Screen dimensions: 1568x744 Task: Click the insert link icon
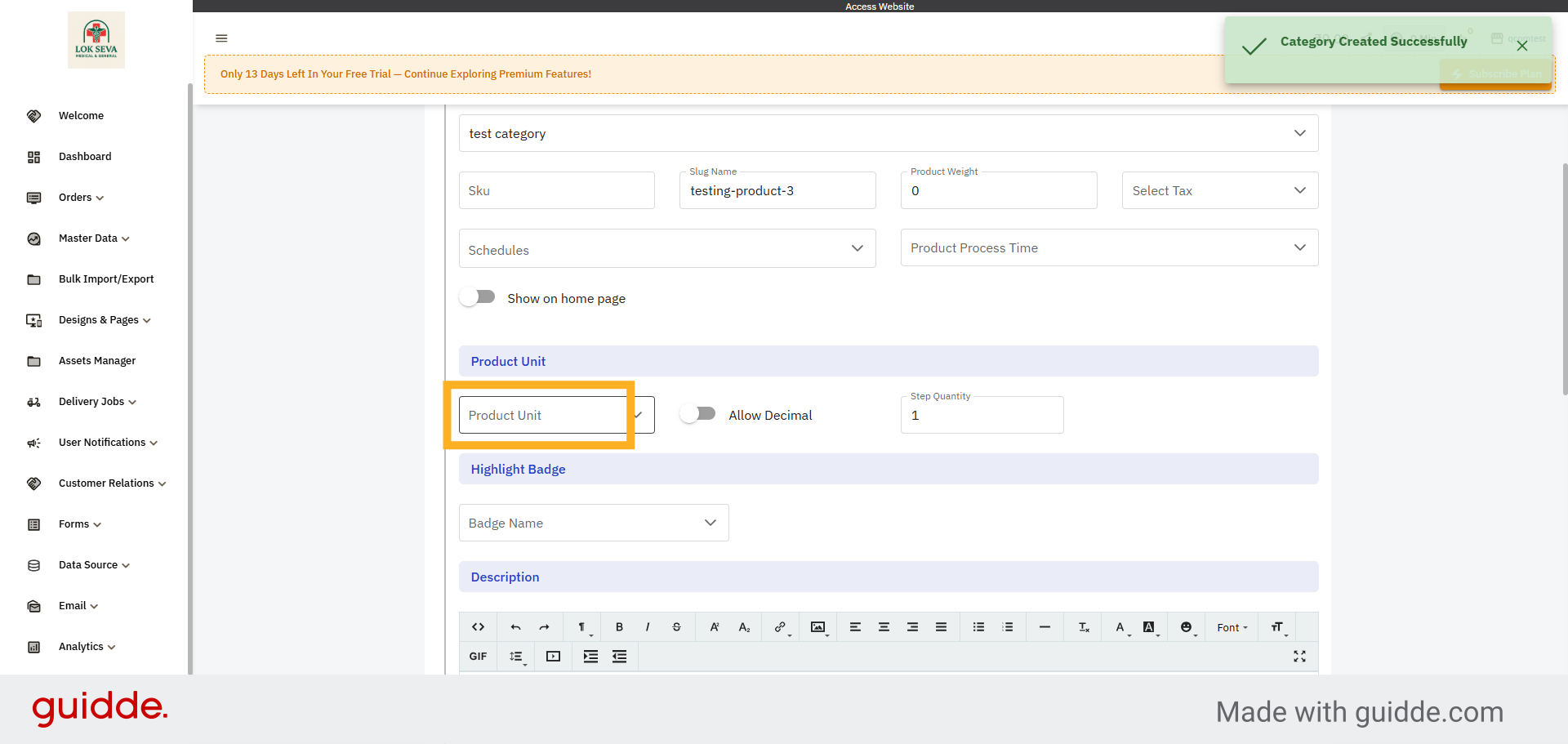tap(780, 627)
